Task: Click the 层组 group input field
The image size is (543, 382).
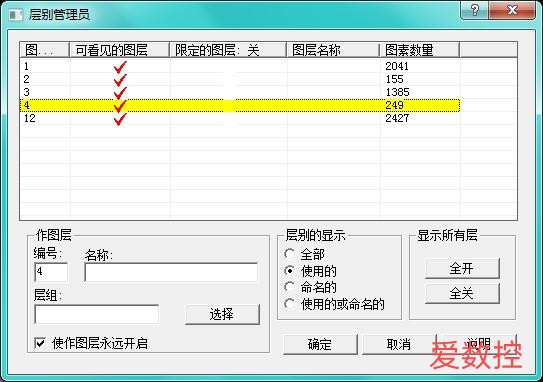Action: (x=97, y=314)
